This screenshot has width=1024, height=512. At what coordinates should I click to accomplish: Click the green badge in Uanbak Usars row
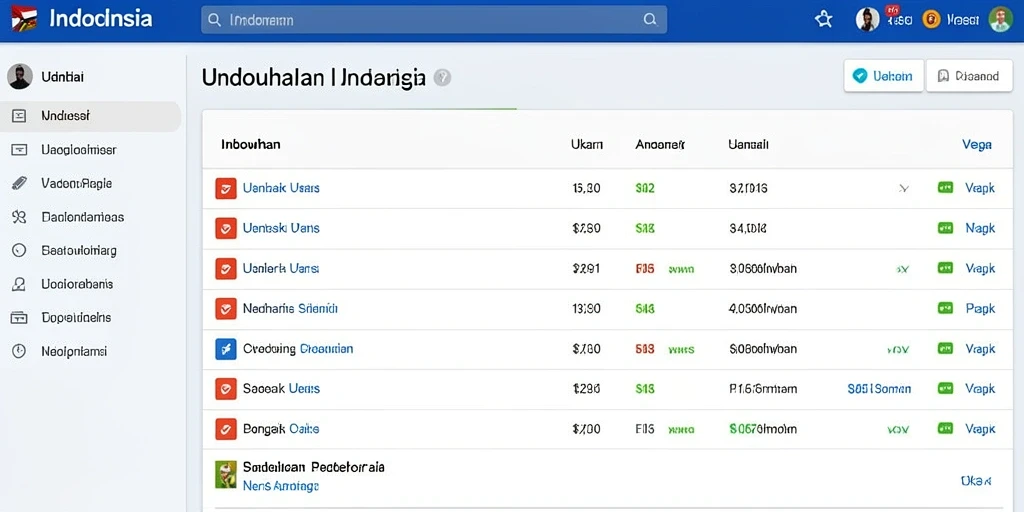[945, 188]
